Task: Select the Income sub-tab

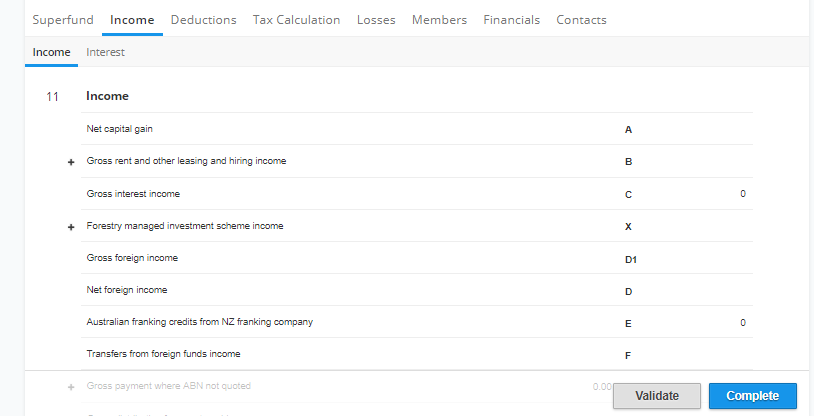Action: 51,52
